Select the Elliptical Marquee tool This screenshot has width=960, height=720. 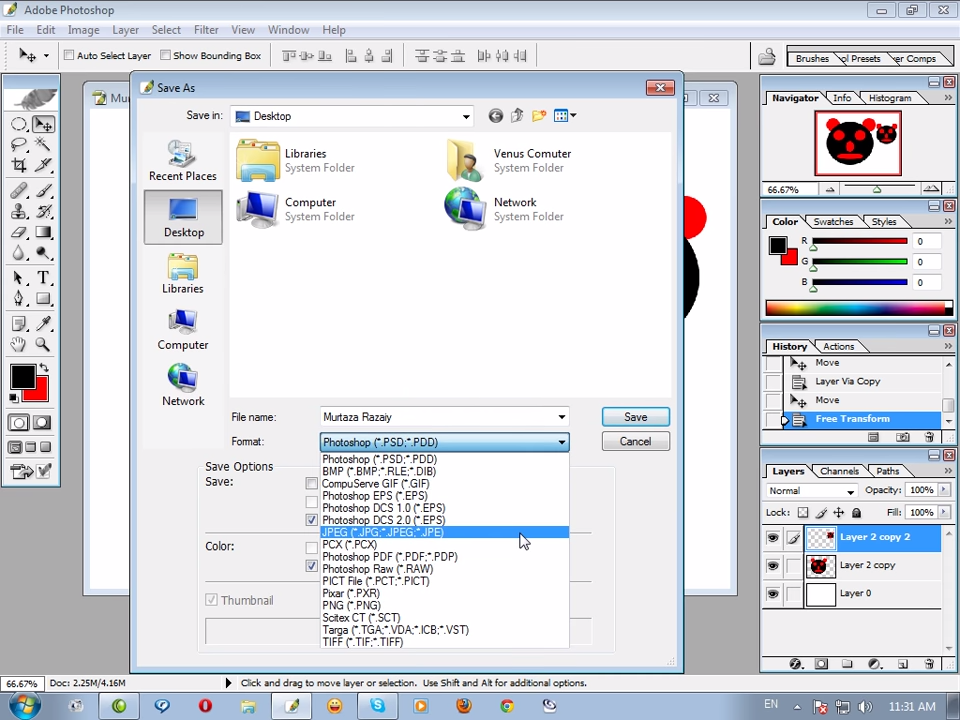[18, 124]
